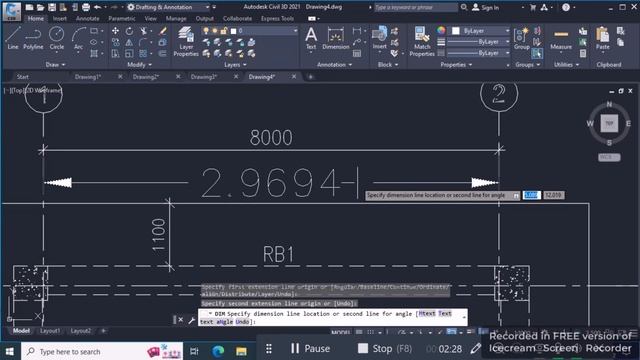The height and width of the screenshot is (360, 640).
Task: Open the Annotate ribbon tab
Action: click(87, 18)
